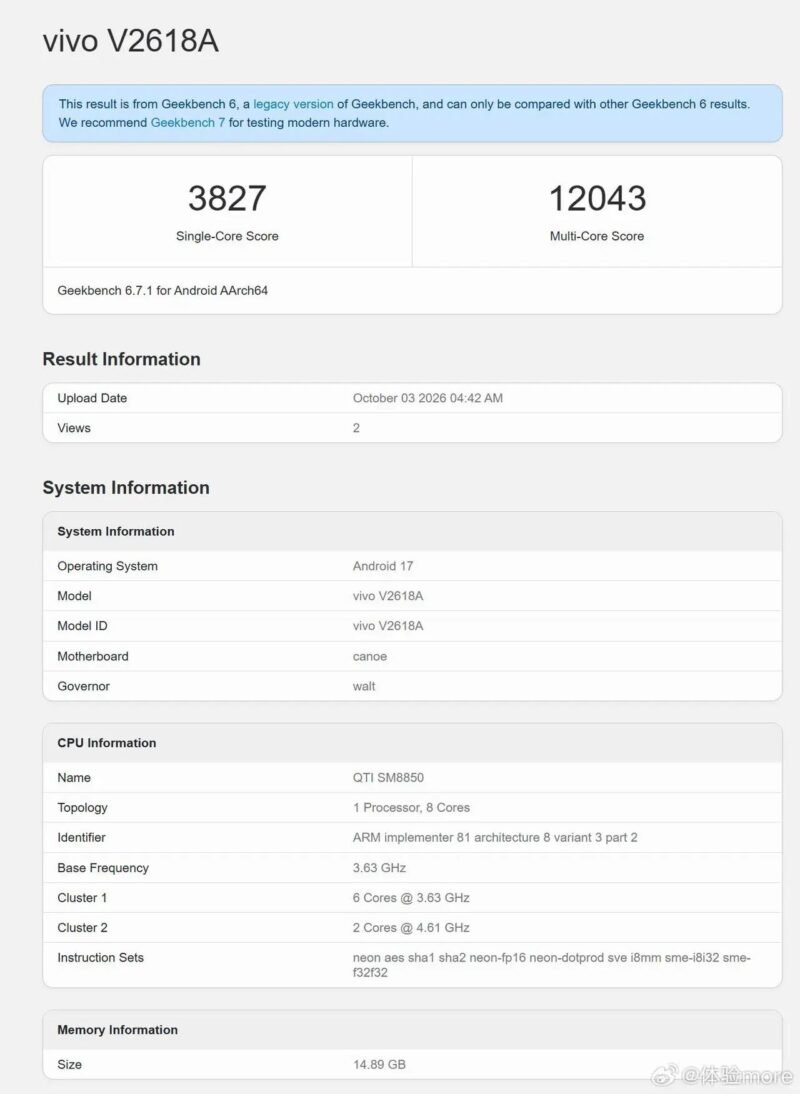Click the multi-core score 12043
Screen dimensions: 800x1094
point(597,198)
